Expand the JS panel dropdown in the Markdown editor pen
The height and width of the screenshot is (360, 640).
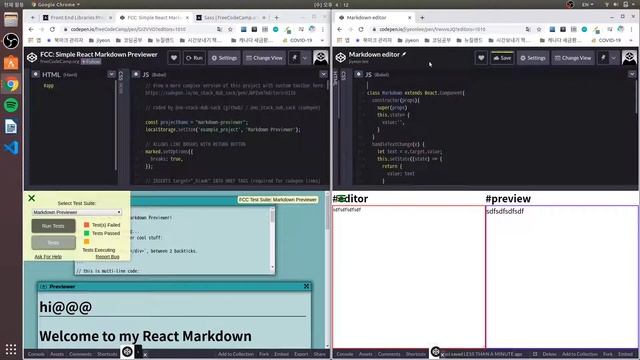coord(632,74)
